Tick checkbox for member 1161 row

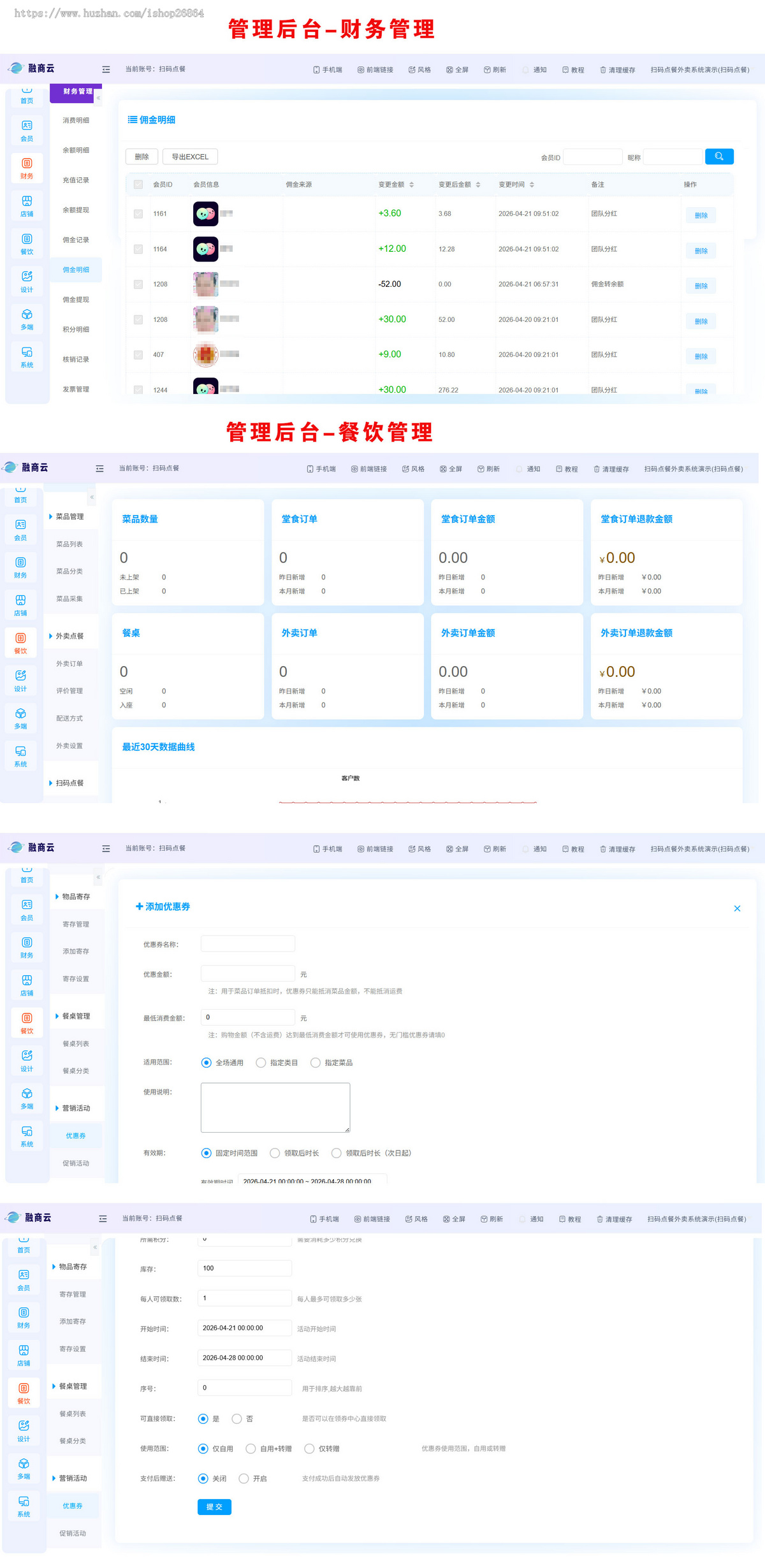coord(138,214)
